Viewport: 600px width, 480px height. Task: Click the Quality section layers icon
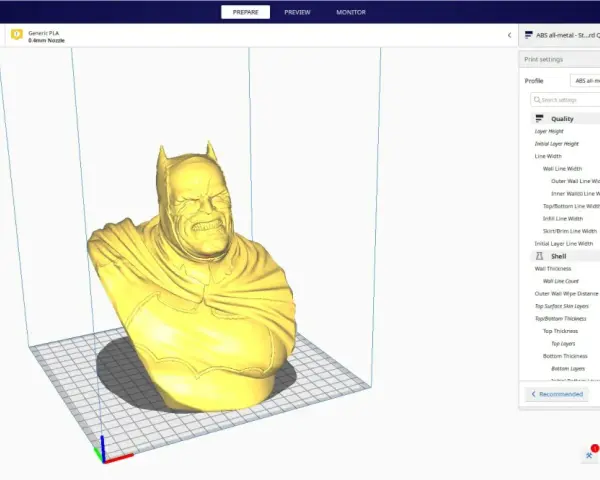point(539,119)
